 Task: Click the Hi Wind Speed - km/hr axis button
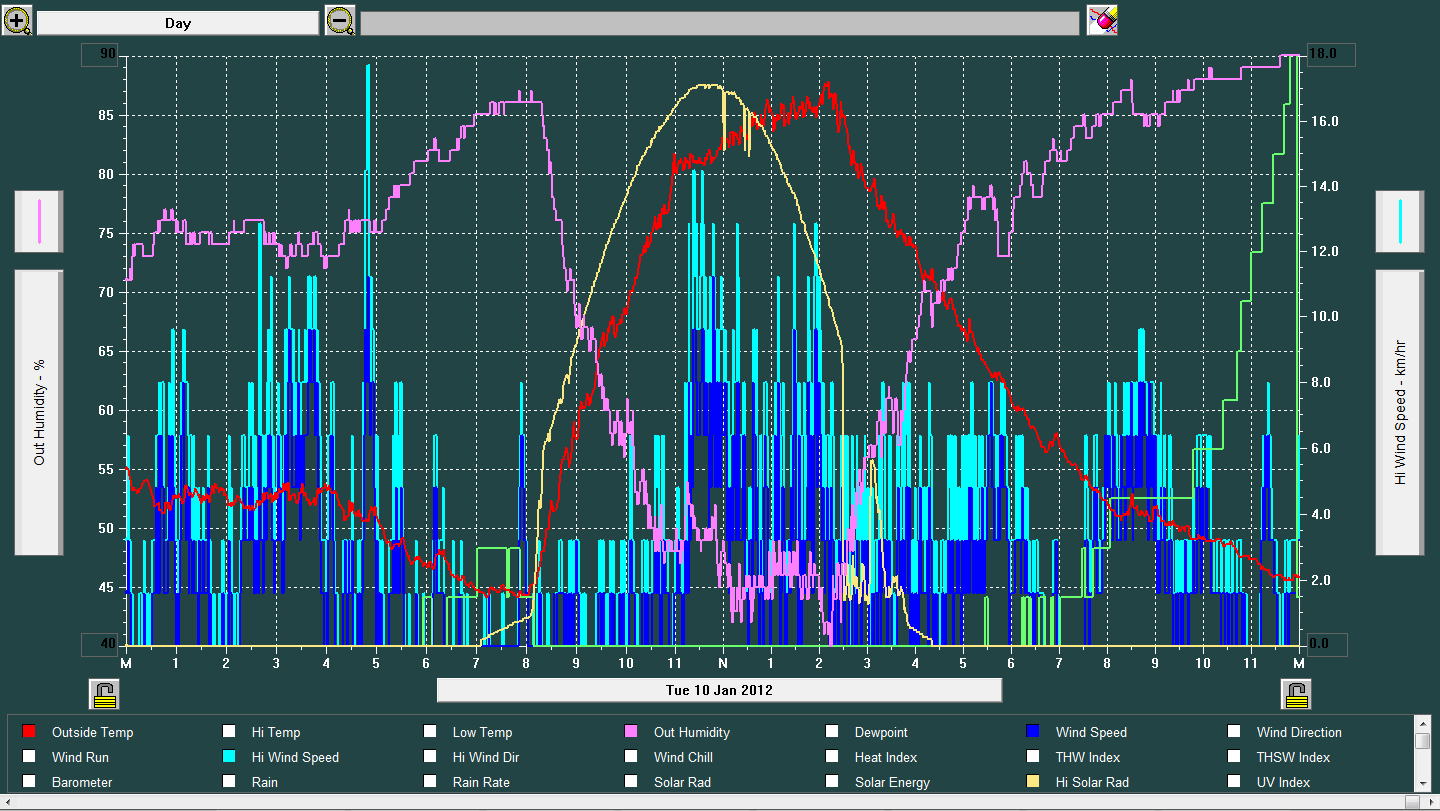[x=1400, y=412]
